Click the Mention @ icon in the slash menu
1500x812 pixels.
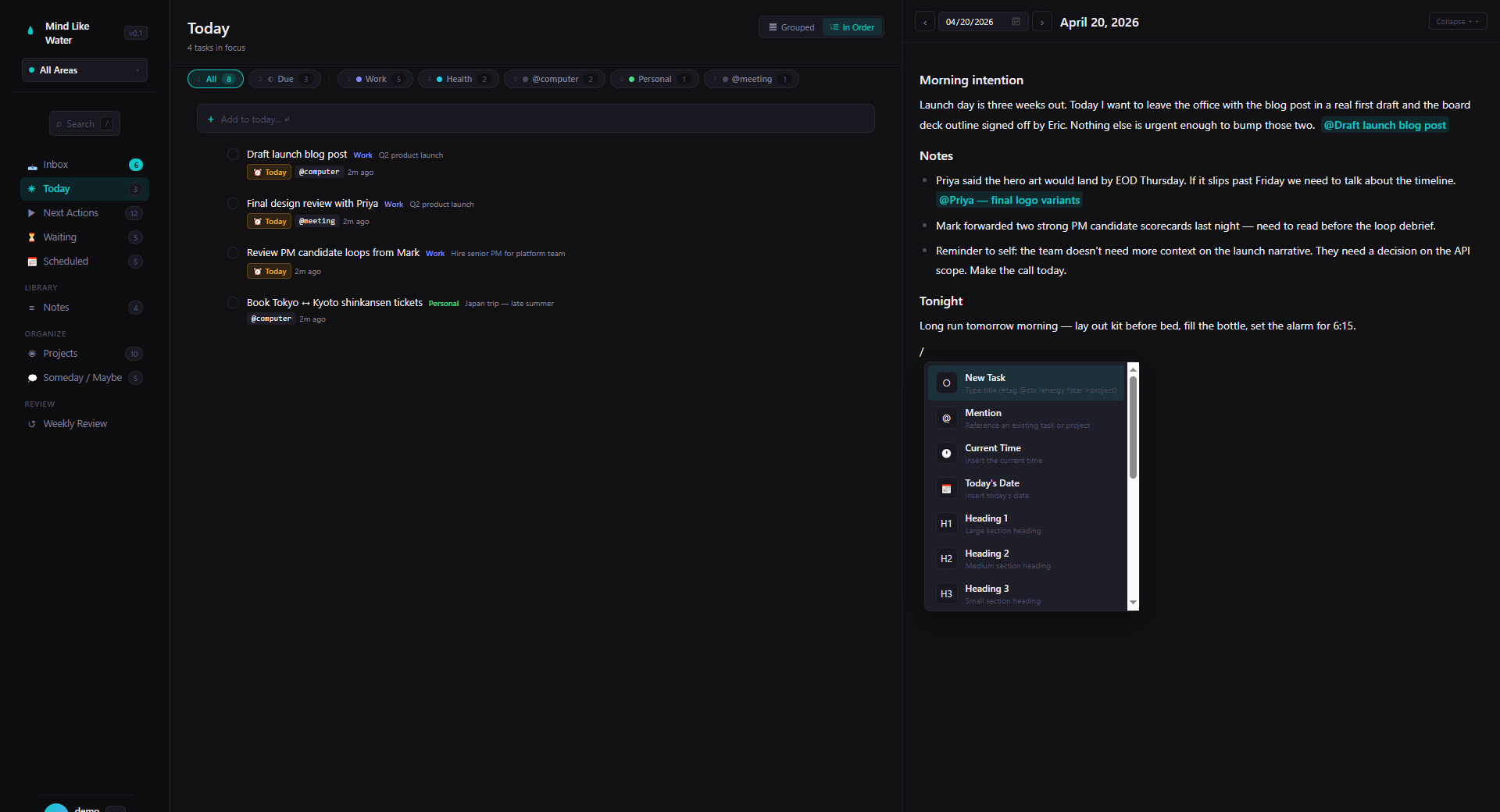pos(946,418)
